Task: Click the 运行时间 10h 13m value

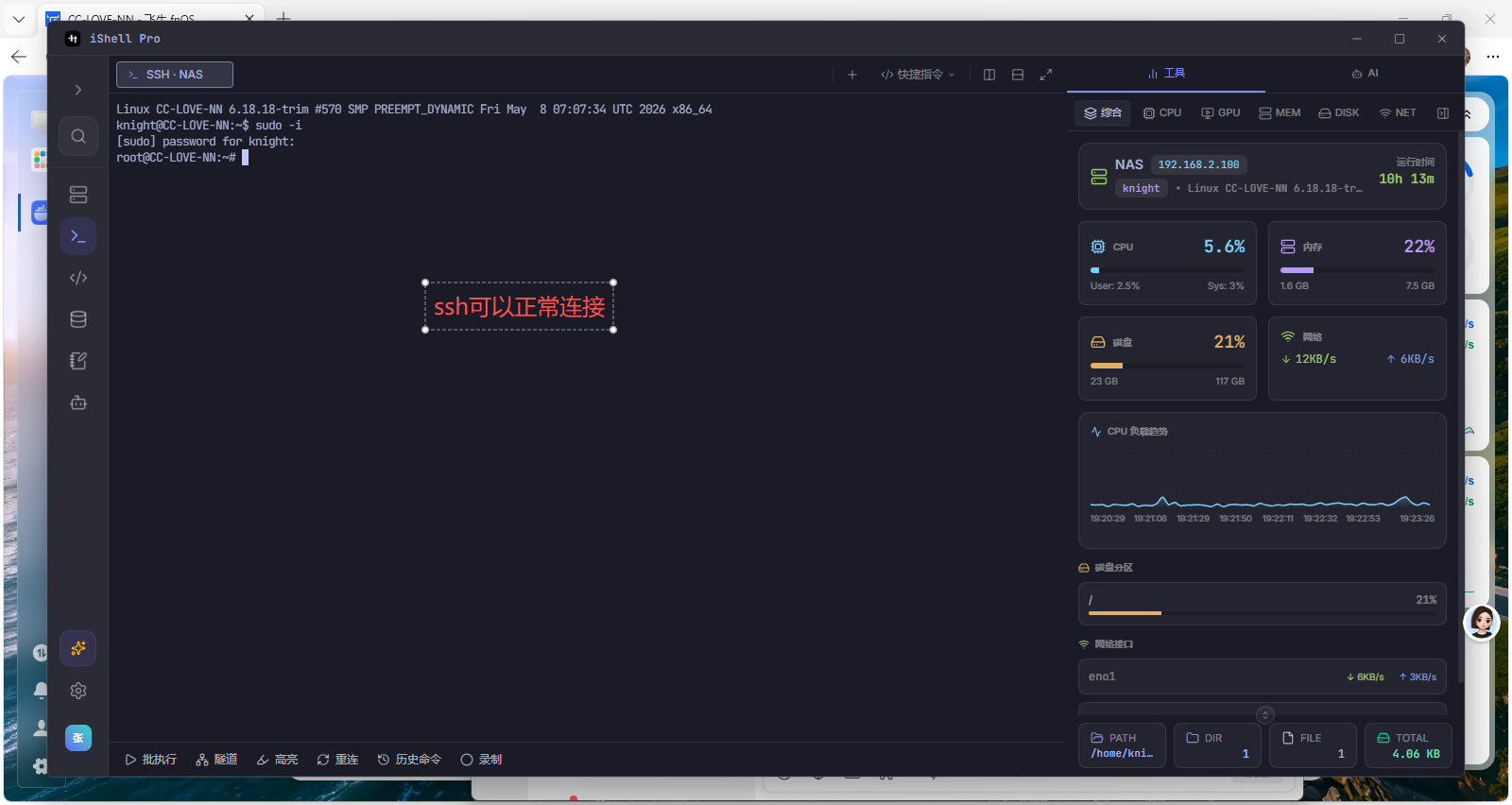Action: pos(1406,179)
